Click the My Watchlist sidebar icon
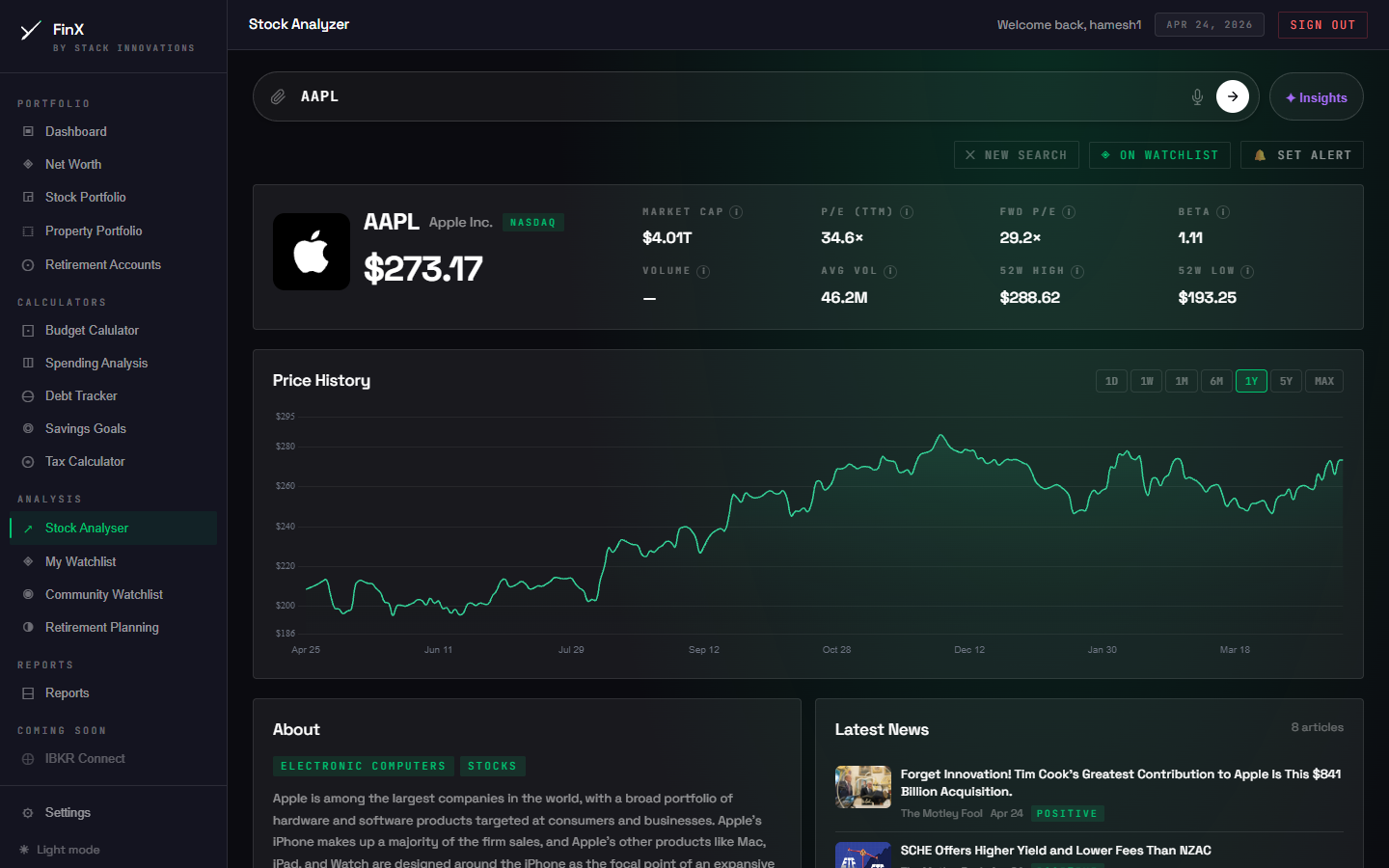 28,561
